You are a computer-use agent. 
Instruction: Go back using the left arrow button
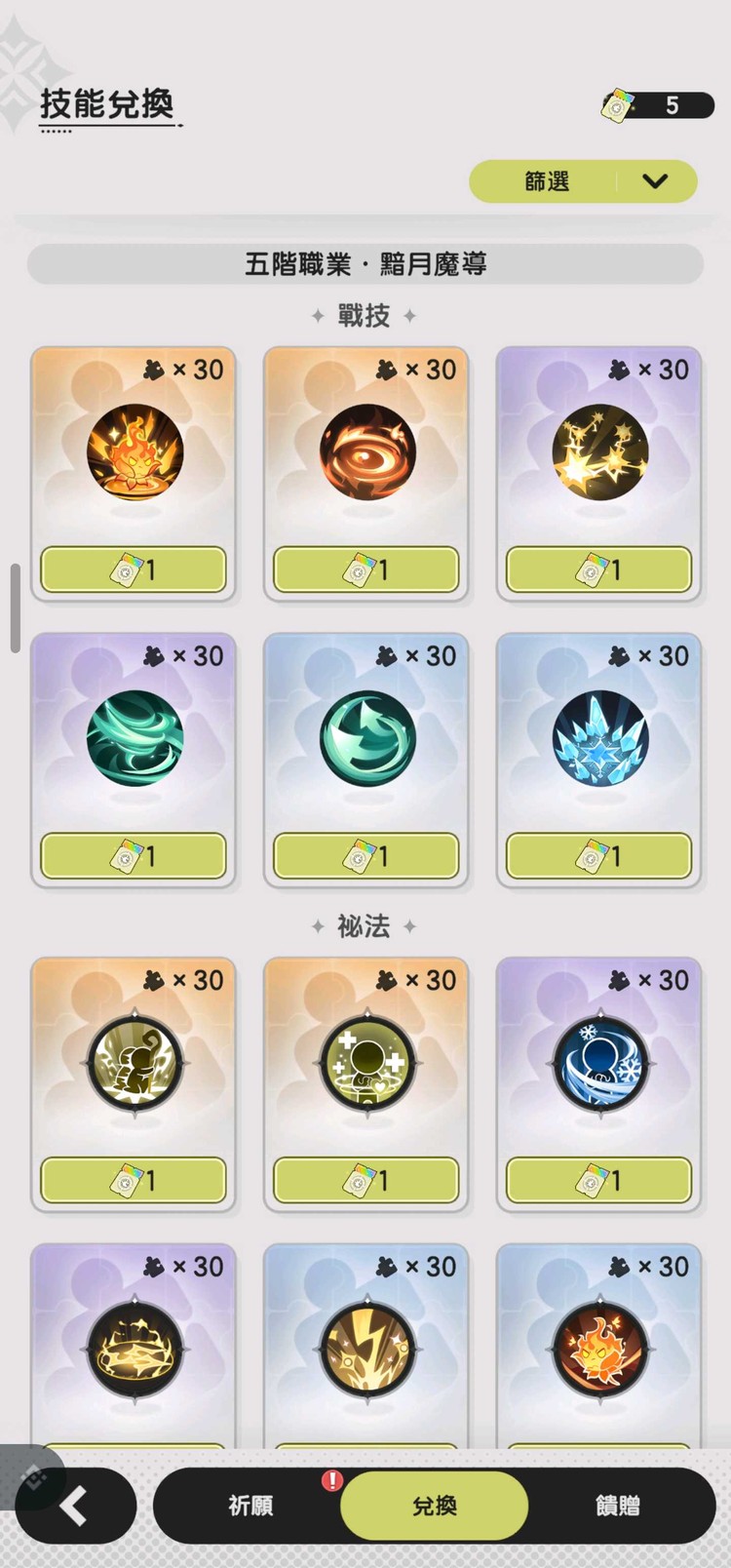pos(75,1507)
